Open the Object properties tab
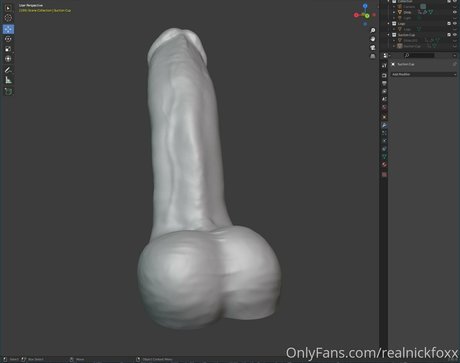 click(x=384, y=117)
